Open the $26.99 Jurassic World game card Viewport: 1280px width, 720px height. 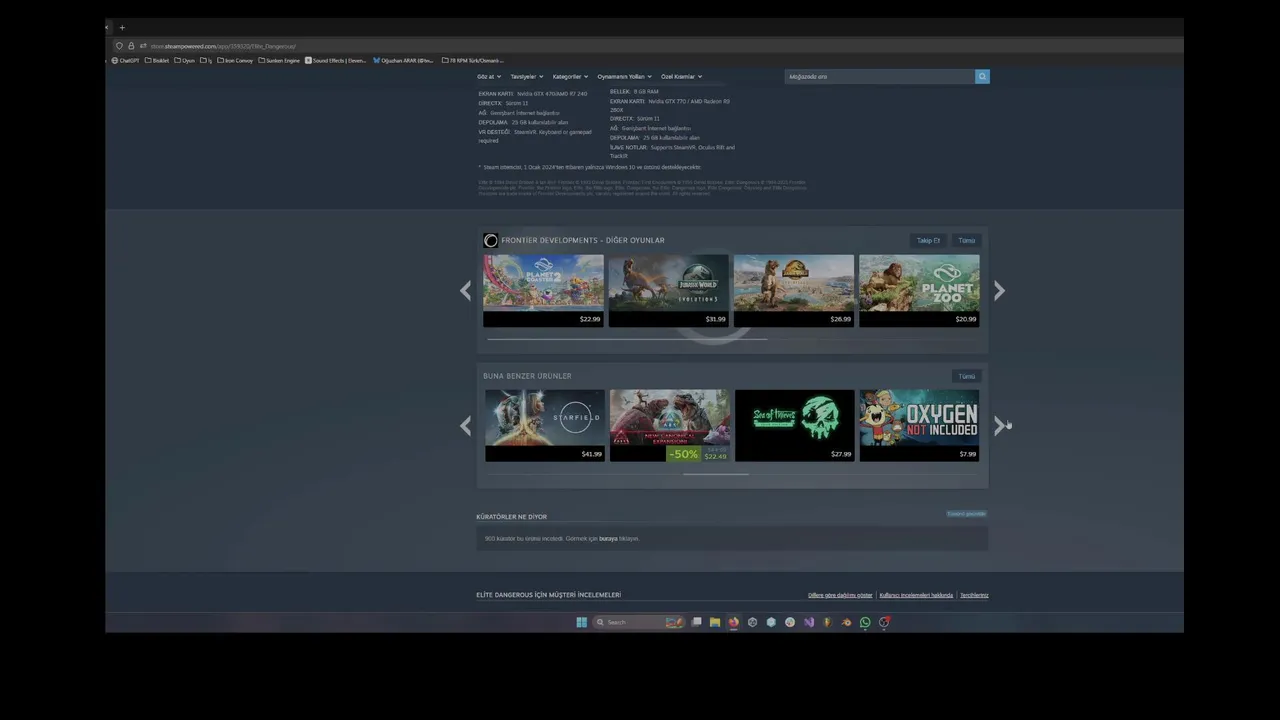click(x=794, y=290)
